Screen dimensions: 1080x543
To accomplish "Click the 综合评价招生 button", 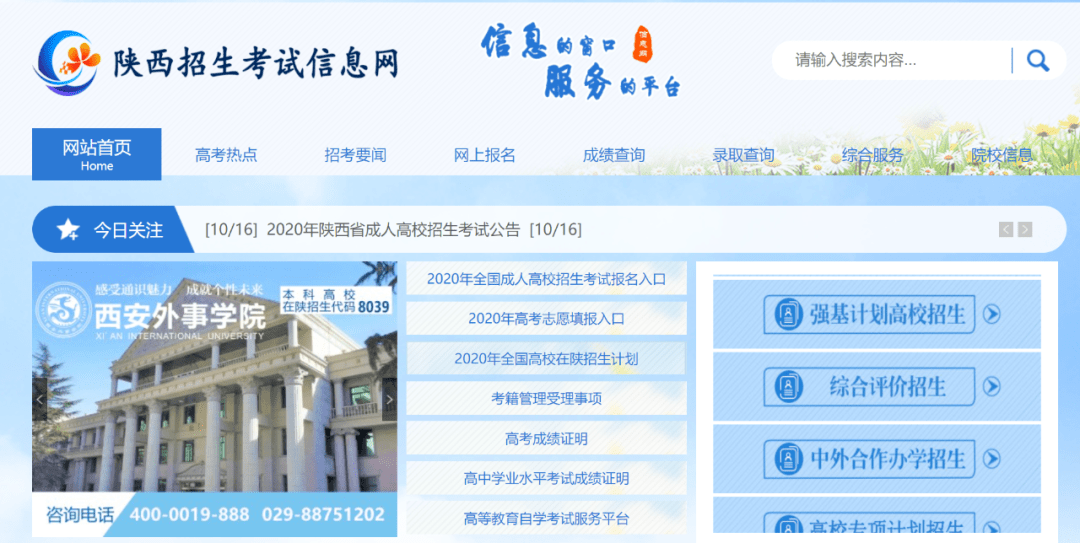I will click(869, 387).
